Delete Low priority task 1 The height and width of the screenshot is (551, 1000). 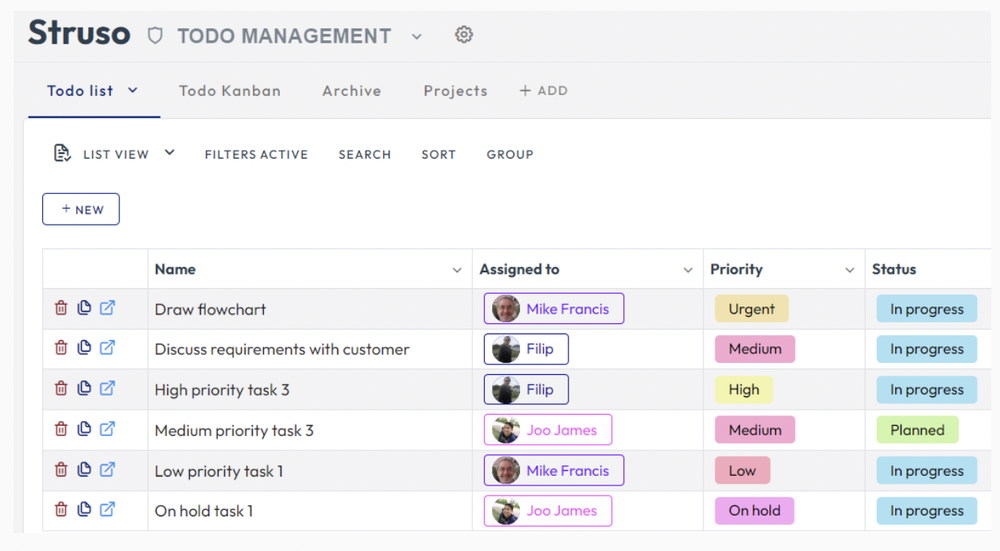tap(61, 469)
